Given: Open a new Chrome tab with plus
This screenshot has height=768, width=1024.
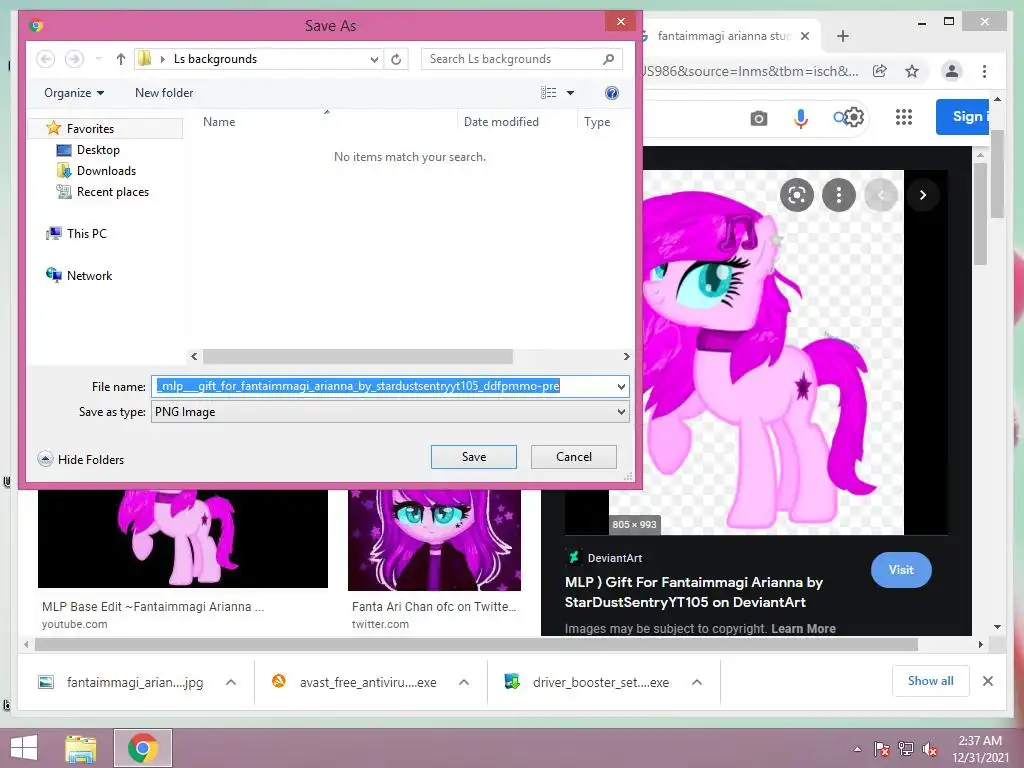Looking at the screenshot, I should coord(843,36).
